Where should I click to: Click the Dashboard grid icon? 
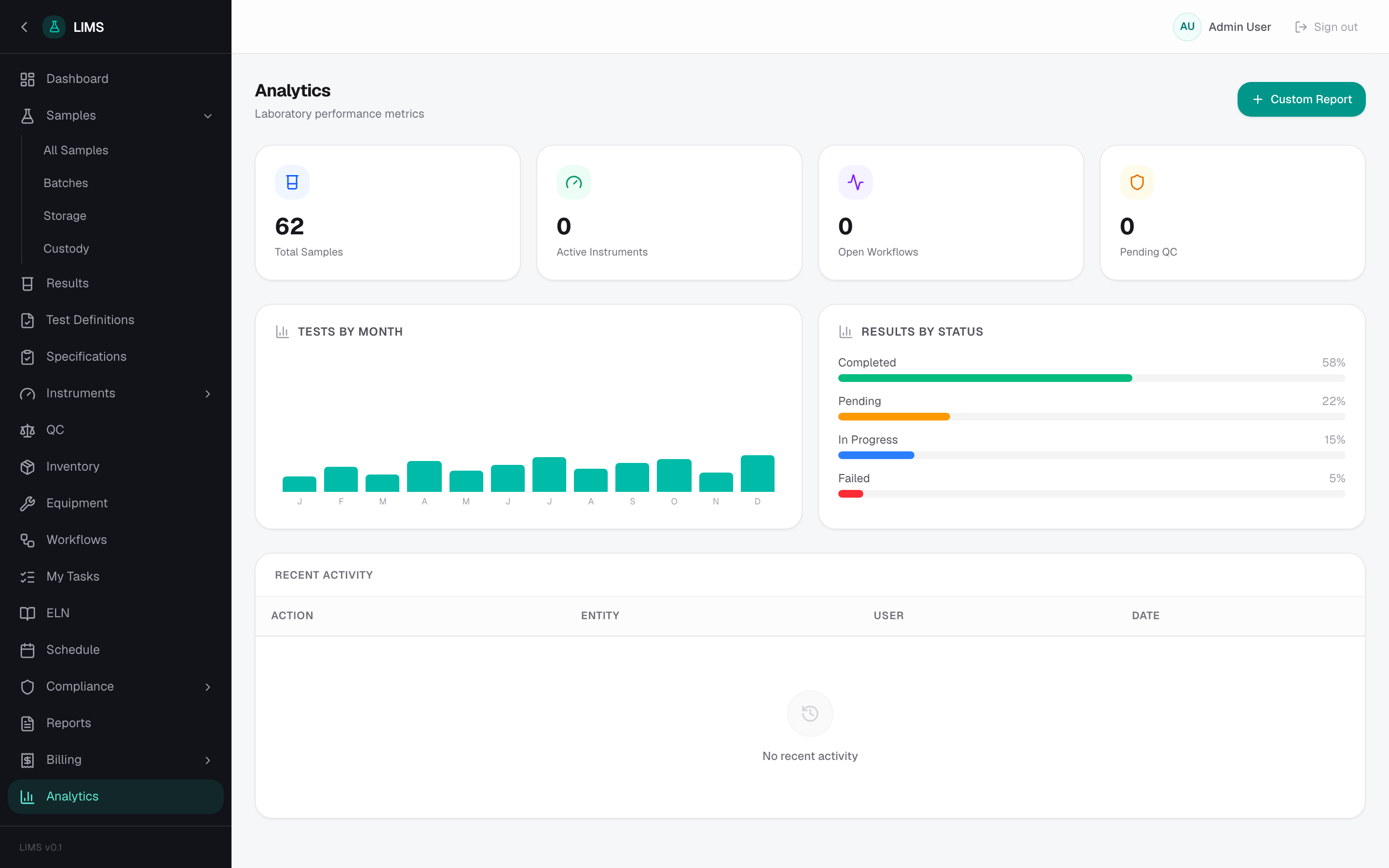pyautogui.click(x=27, y=79)
